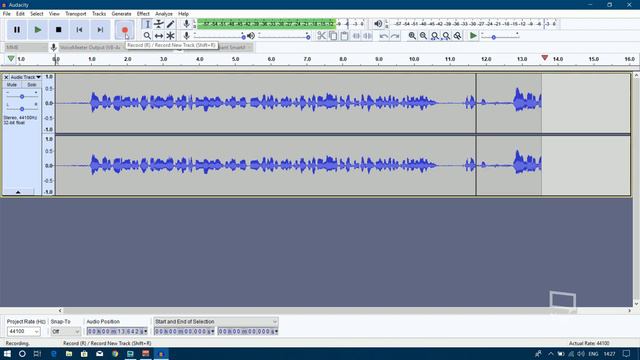This screenshot has width=640, height=360.
Task: Stop recording with the Stop button
Action: (58, 30)
